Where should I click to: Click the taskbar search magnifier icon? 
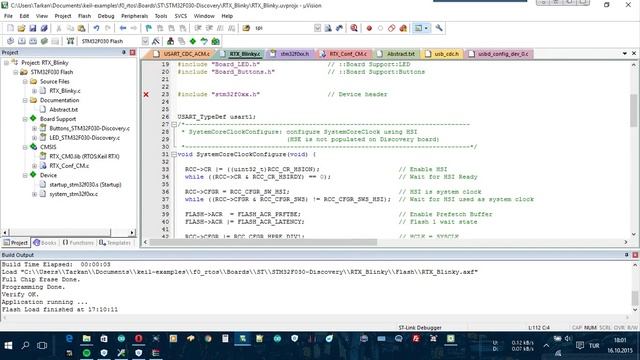click(x=25, y=346)
